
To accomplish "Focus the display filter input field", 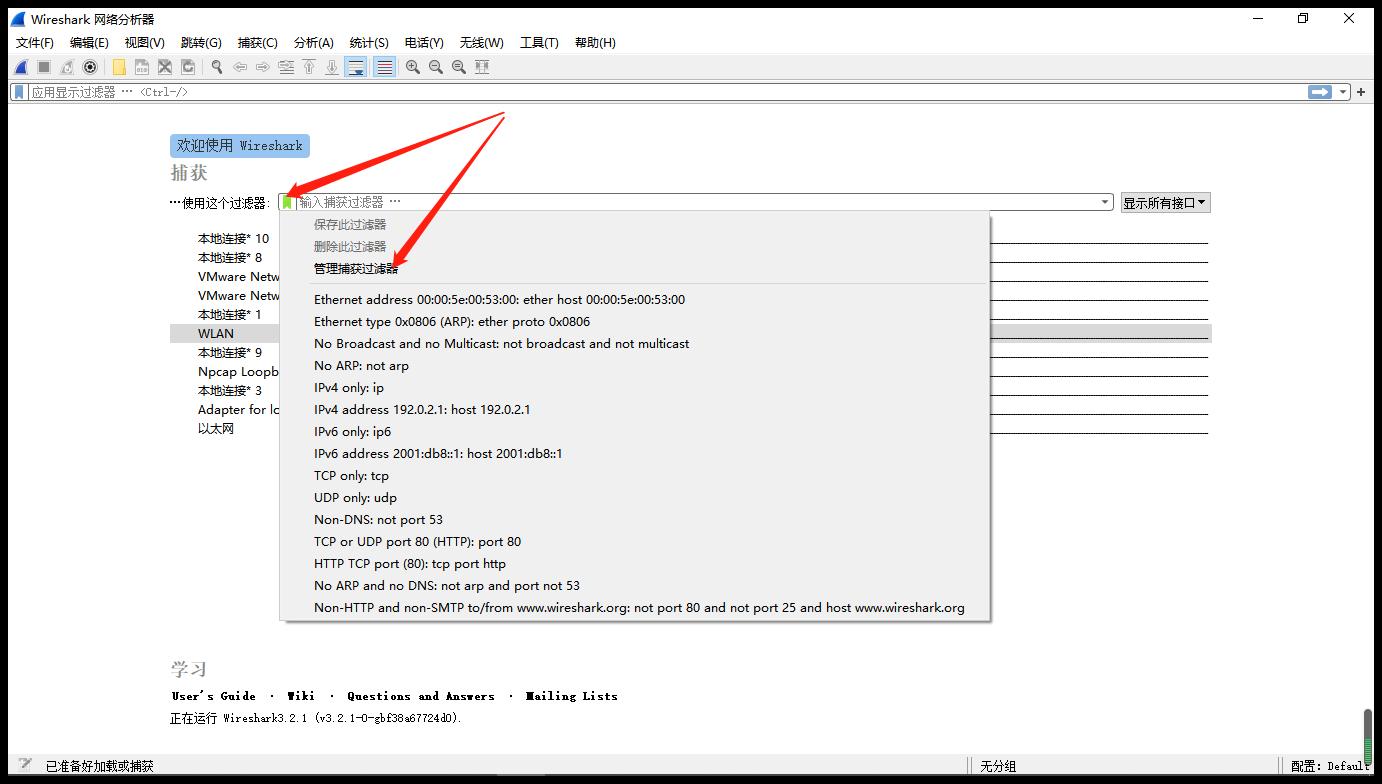I will [666, 92].
